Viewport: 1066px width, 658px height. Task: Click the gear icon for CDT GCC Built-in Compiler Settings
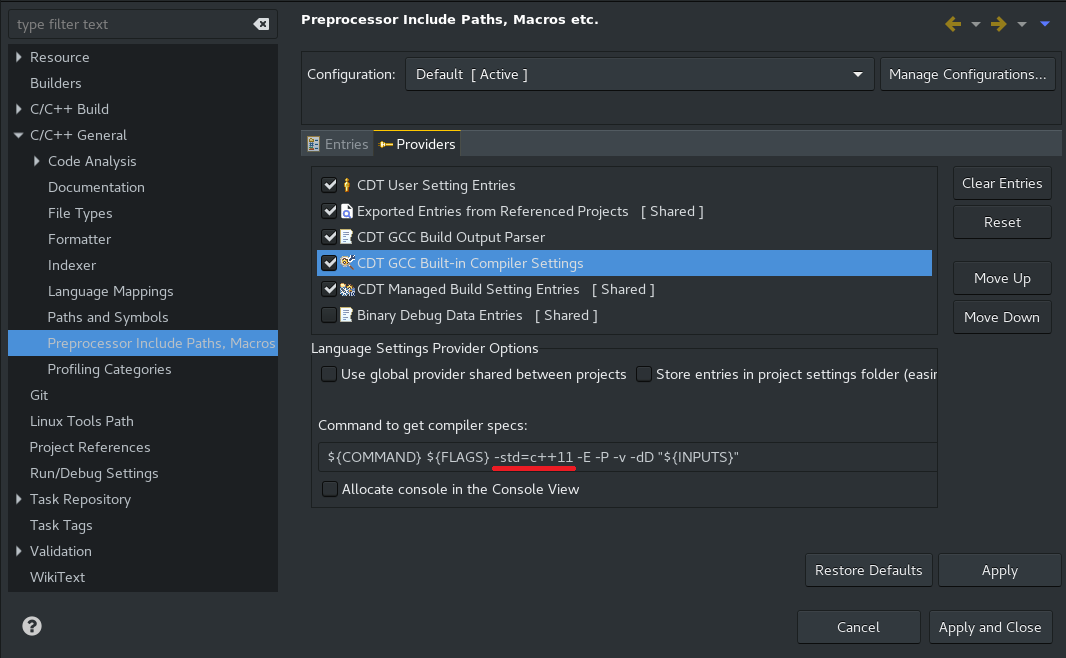[x=345, y=263]
